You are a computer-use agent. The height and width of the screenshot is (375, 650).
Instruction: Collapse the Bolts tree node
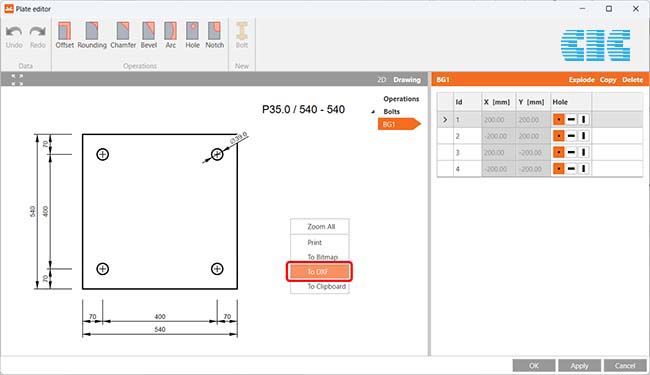[373, 112]
